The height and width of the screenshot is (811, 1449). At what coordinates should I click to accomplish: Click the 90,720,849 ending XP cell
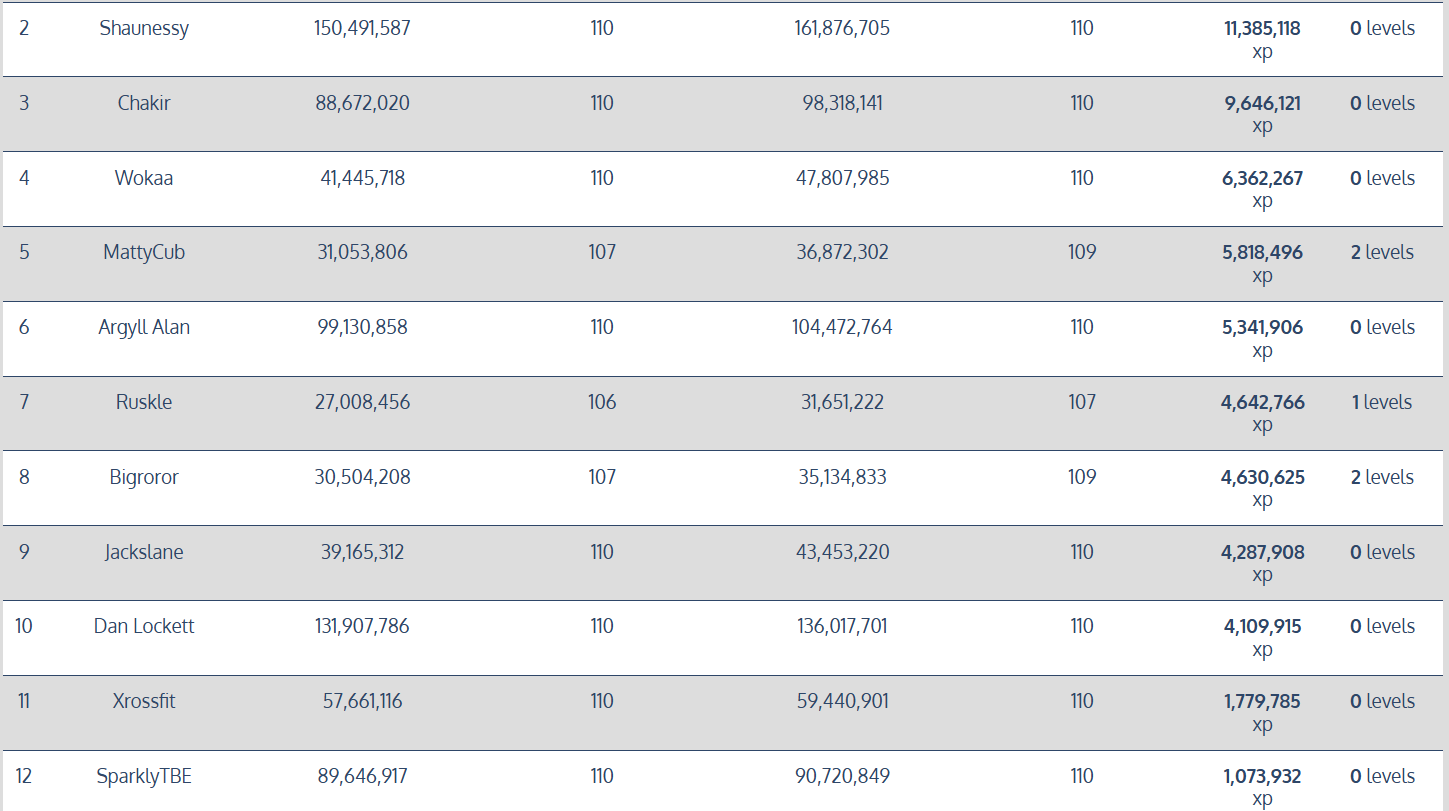(842, 777)
